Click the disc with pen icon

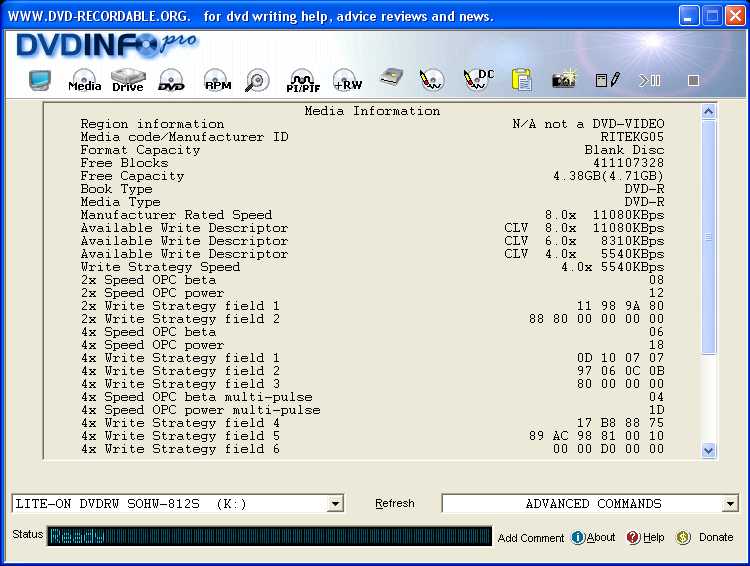point(431,80)
